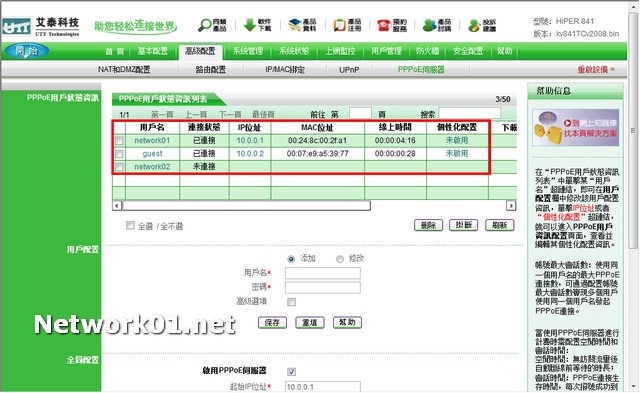Image resolution: width=640 pixels, height=393 pixels.
Task: Click the red telephone service icon
Action: (384, 25)
